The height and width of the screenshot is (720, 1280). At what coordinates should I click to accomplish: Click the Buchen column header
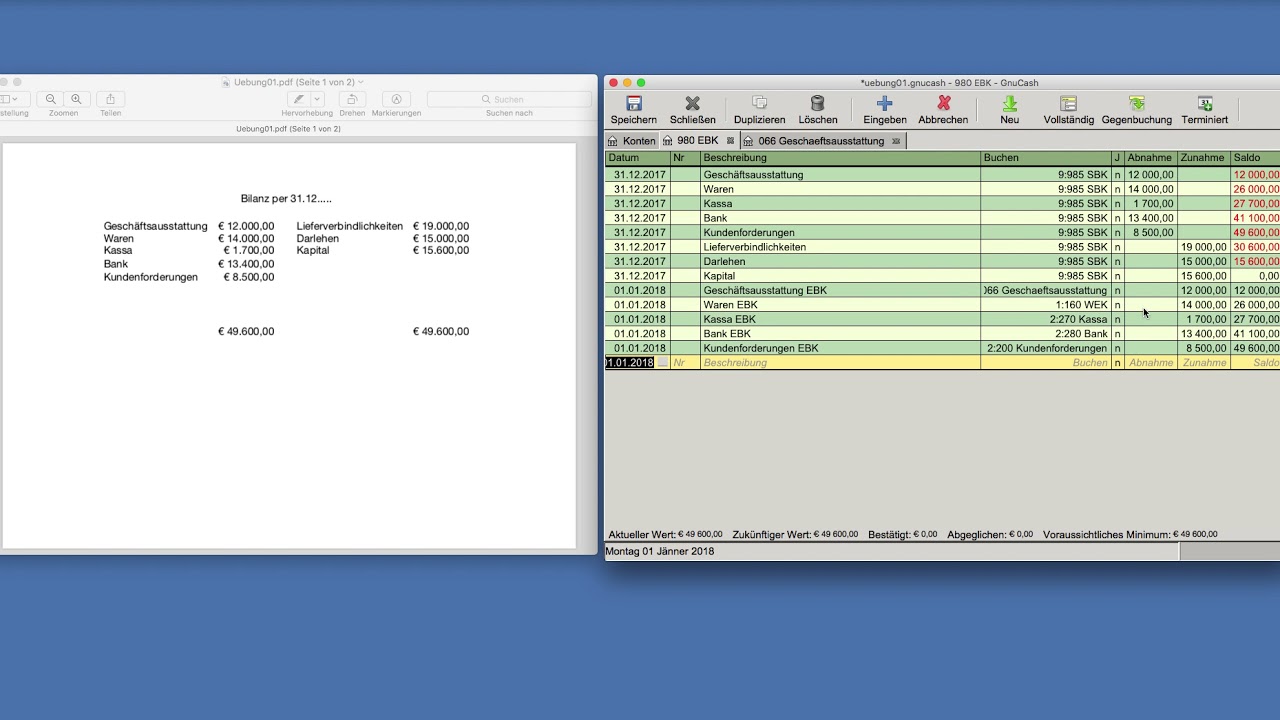[1045, 158]
